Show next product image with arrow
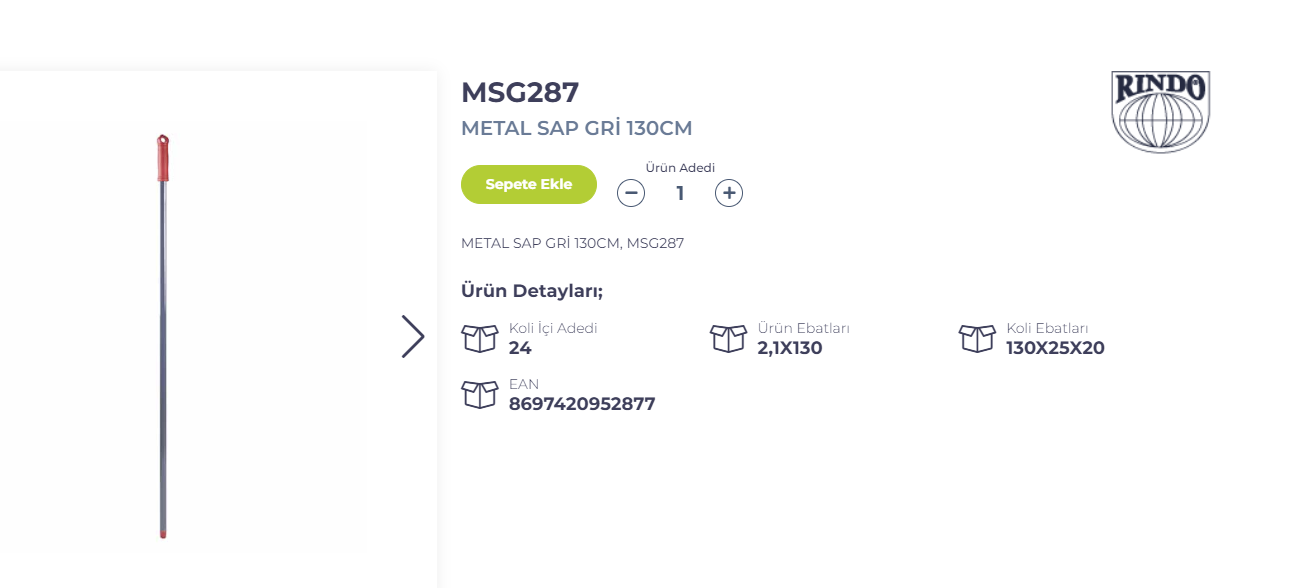Screen dimensions: 1304x588 pos(413,337)
